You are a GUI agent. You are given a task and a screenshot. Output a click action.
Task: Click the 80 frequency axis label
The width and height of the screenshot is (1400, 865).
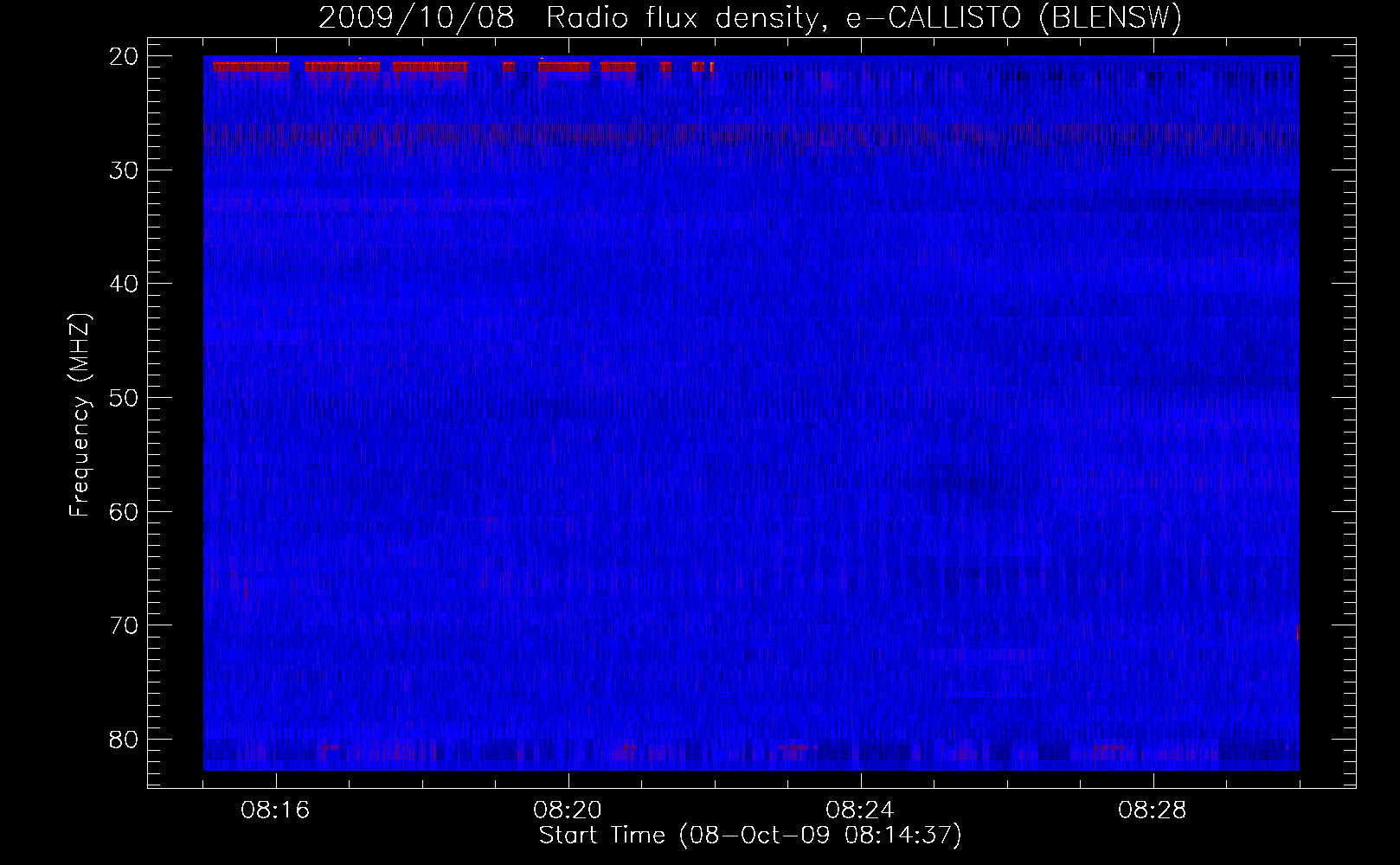tap(125, 740)
